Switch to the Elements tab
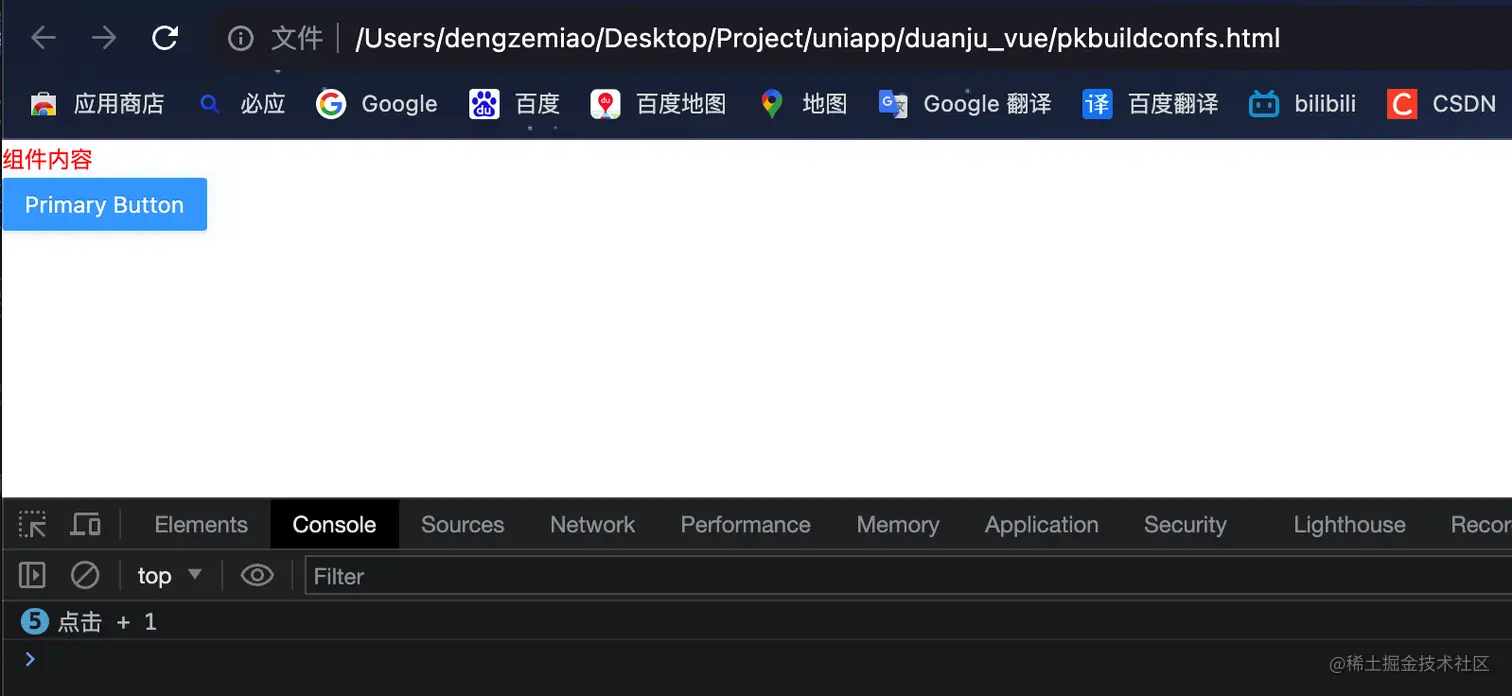 [201, 524]
